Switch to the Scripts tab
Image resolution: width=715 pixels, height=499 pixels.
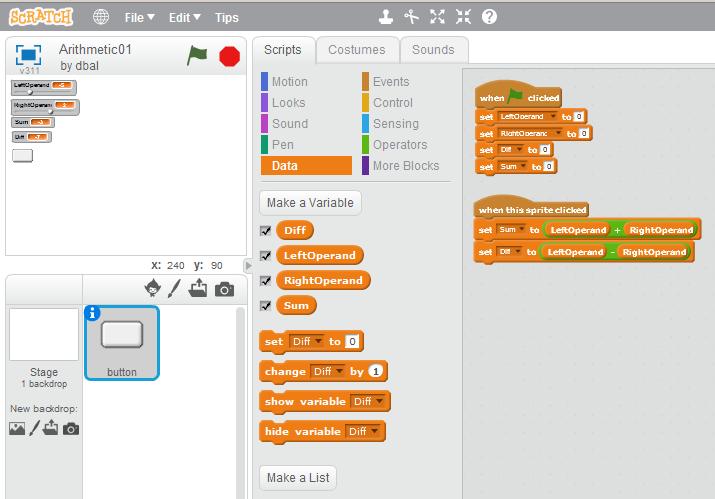click(283, 50)
